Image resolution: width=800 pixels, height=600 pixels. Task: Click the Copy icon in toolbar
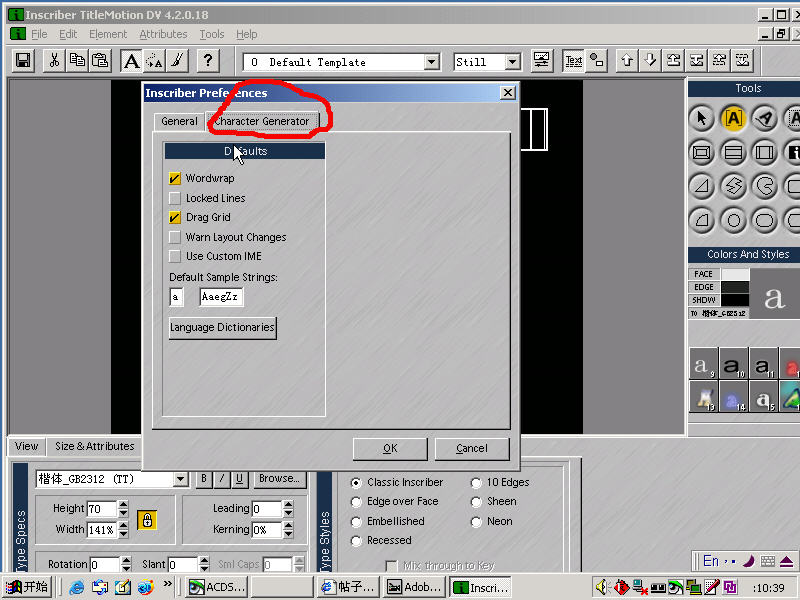77,61
